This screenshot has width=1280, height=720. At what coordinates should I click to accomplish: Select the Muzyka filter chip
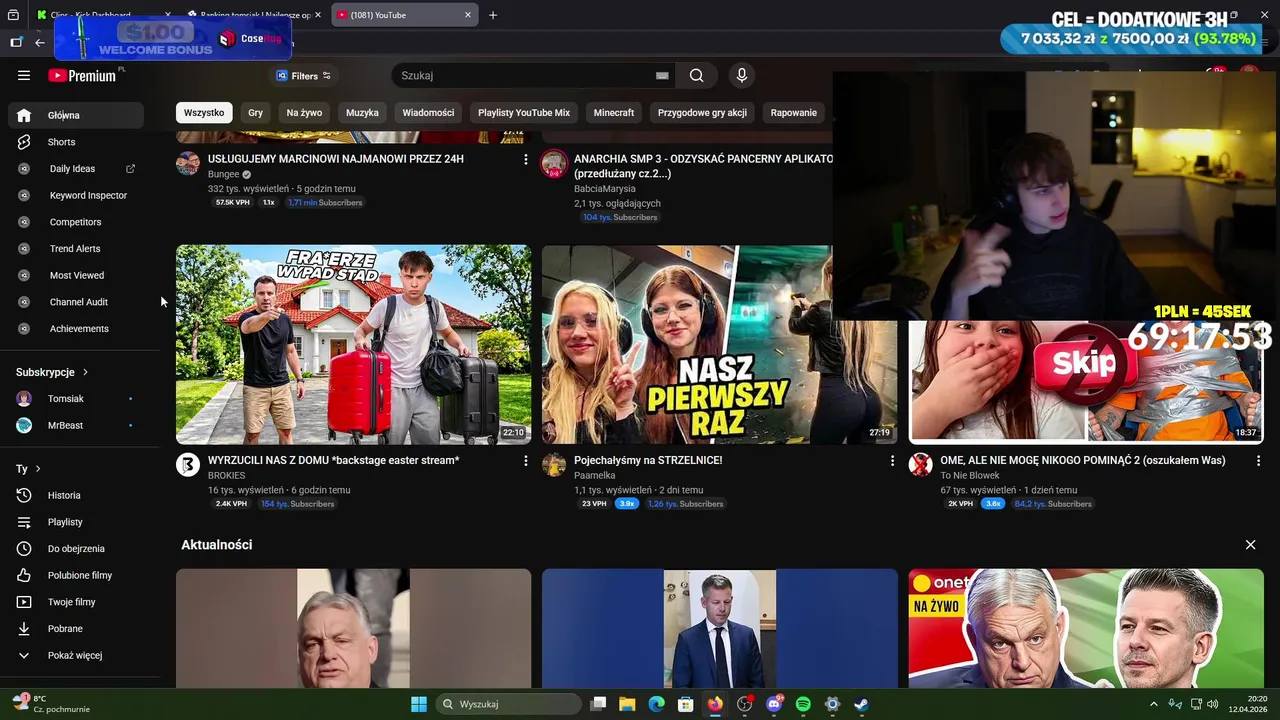point(362,113)
